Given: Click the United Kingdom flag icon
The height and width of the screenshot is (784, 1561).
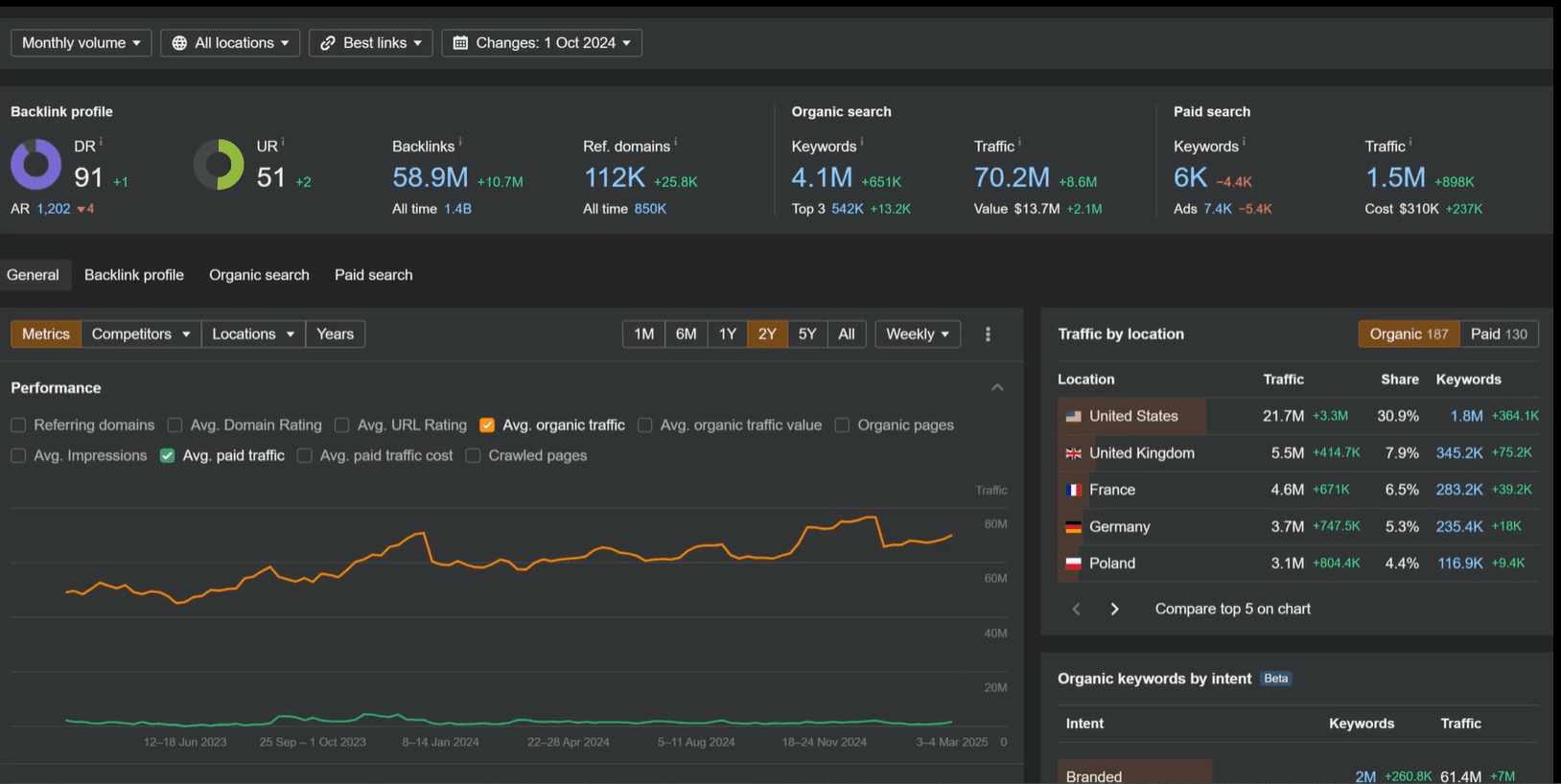Looking at the screenshot, I should [x=1073, y=453].
